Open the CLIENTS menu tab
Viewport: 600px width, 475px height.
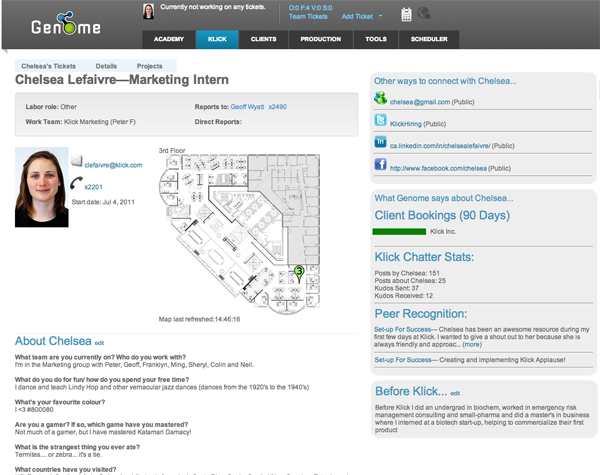pos(264,39)
